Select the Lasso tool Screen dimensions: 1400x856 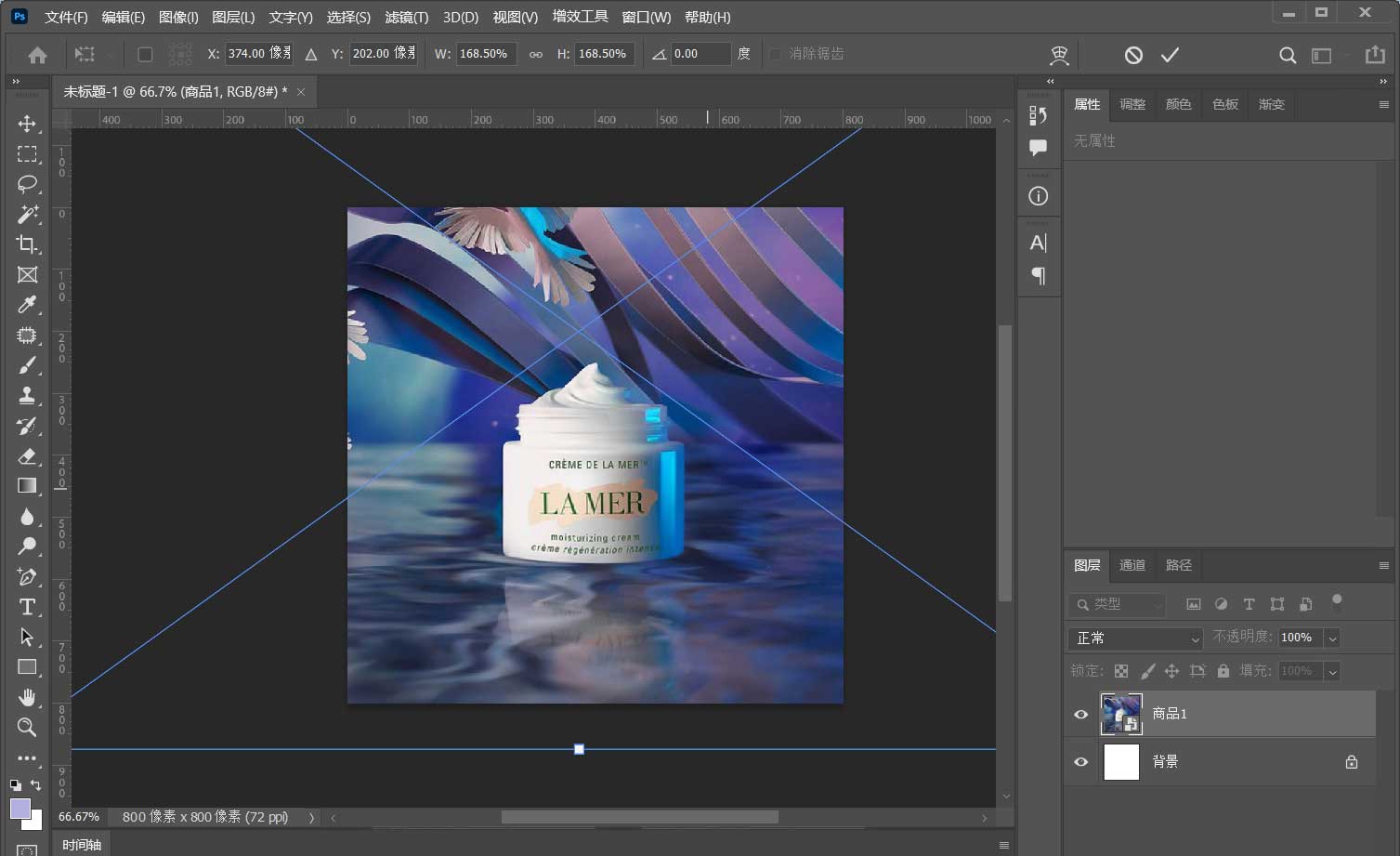(27, 184)
